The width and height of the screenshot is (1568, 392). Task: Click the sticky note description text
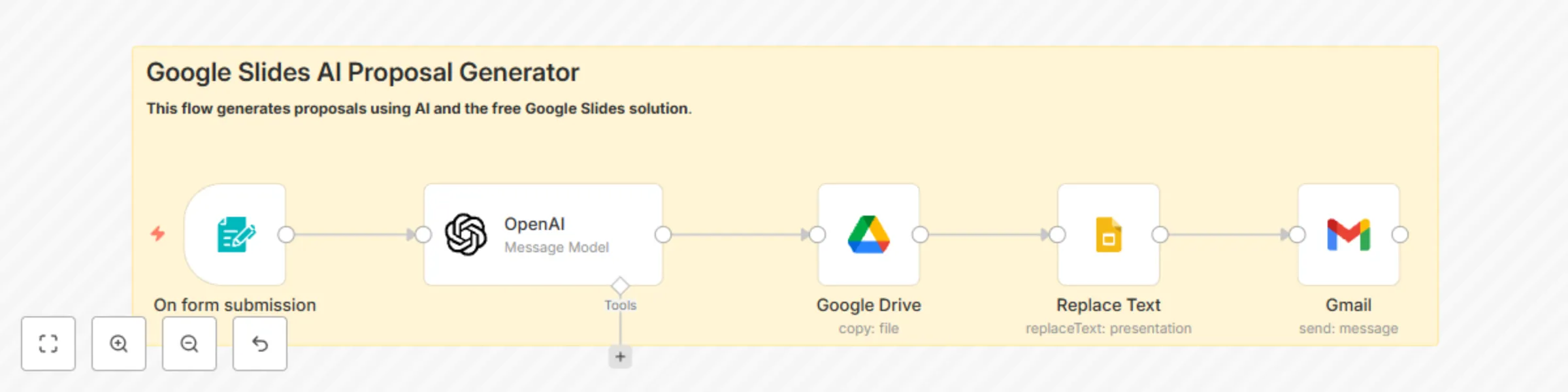(x=419, y=108)
